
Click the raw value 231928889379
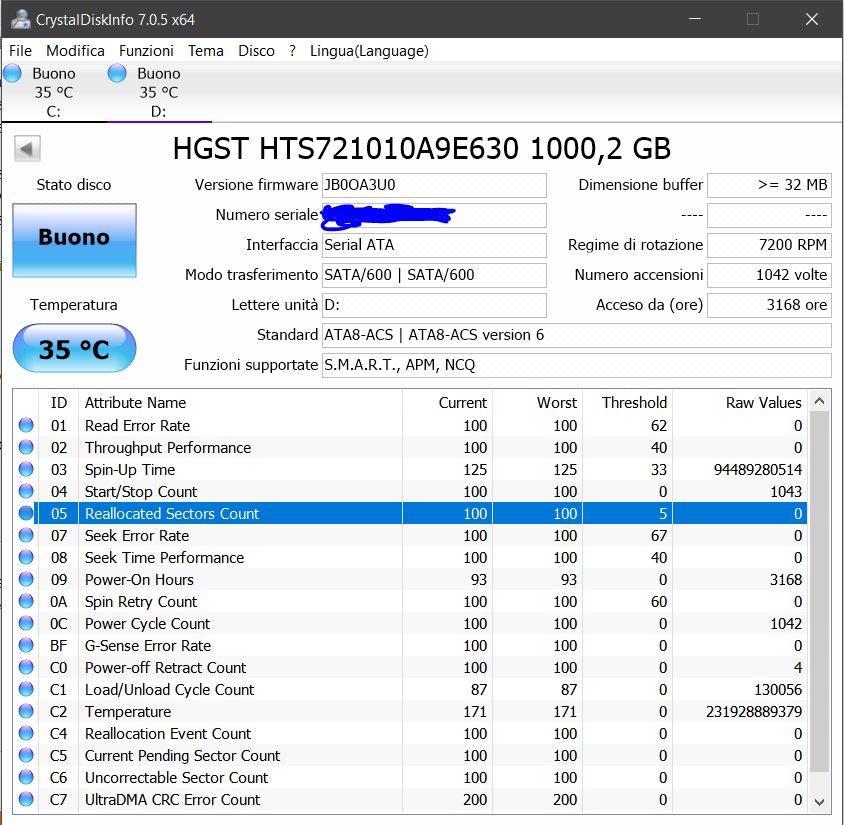[754, 712]
